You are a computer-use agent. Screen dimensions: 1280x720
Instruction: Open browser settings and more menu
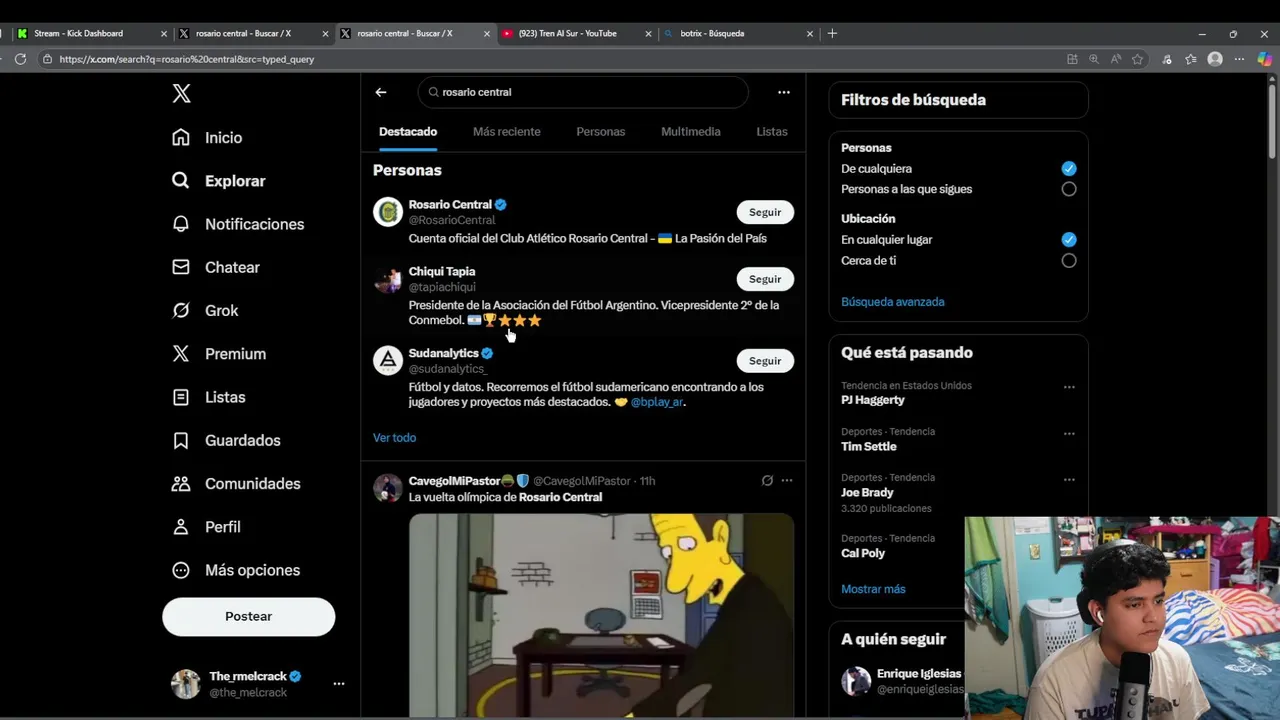1239,59
